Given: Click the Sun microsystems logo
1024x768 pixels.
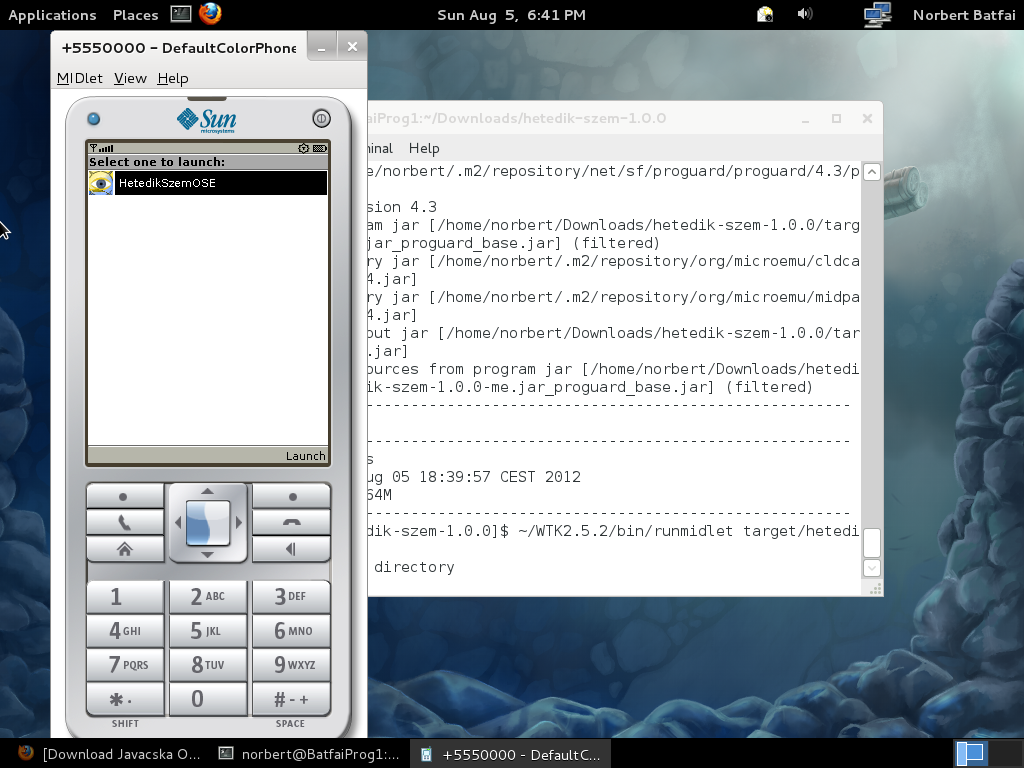Looking at the screenshot, I should pos(207,120).
